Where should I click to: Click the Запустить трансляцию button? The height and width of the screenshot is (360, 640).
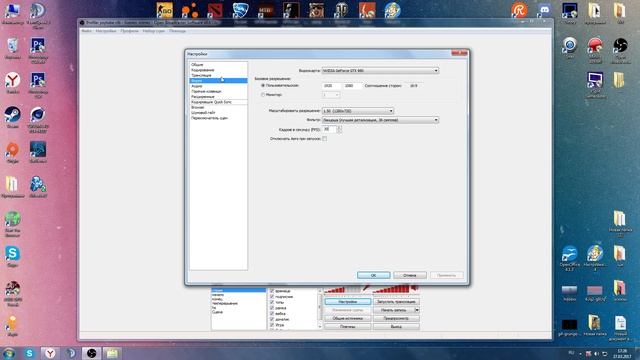coord(396,302)
